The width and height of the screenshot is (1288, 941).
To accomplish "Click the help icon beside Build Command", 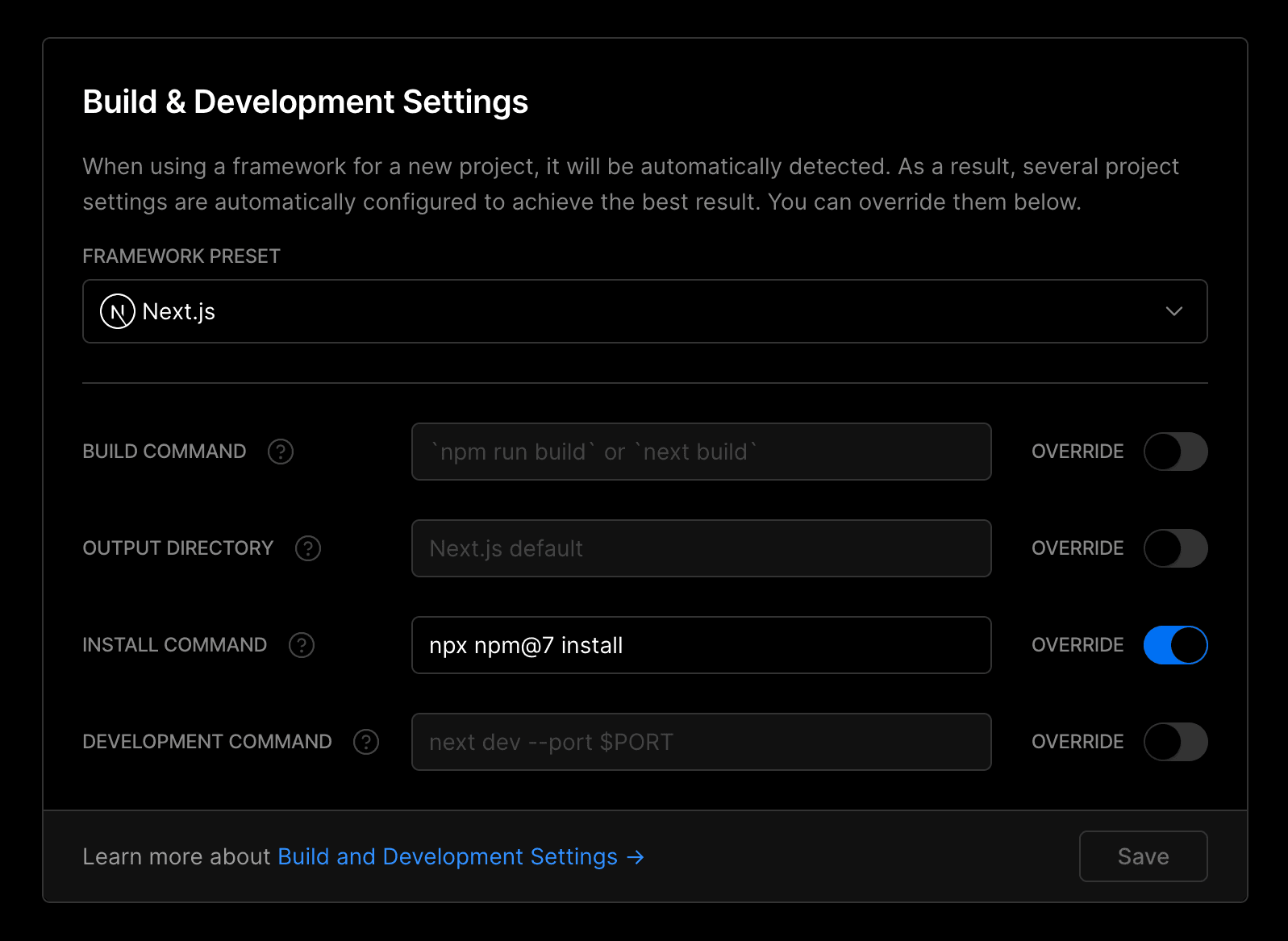I will (x=281, y=452).
